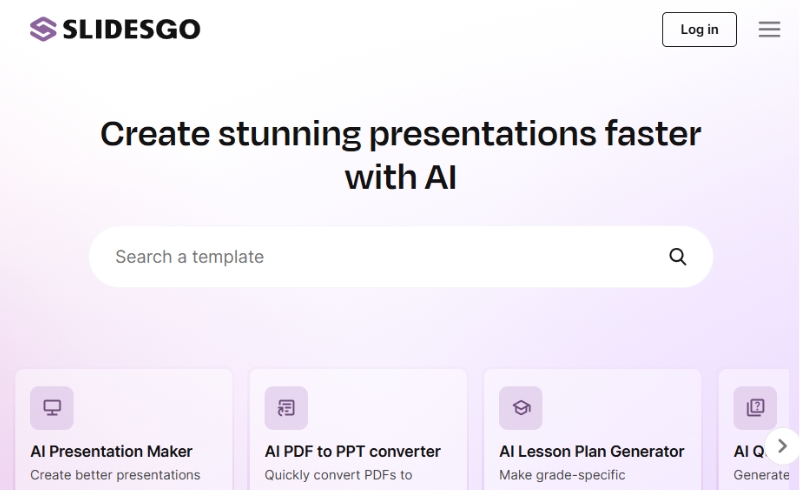This screenshot has height=490, width=800.
Task: Click the SLIDESGO wordmark text
Action: [x=132, y=29]
